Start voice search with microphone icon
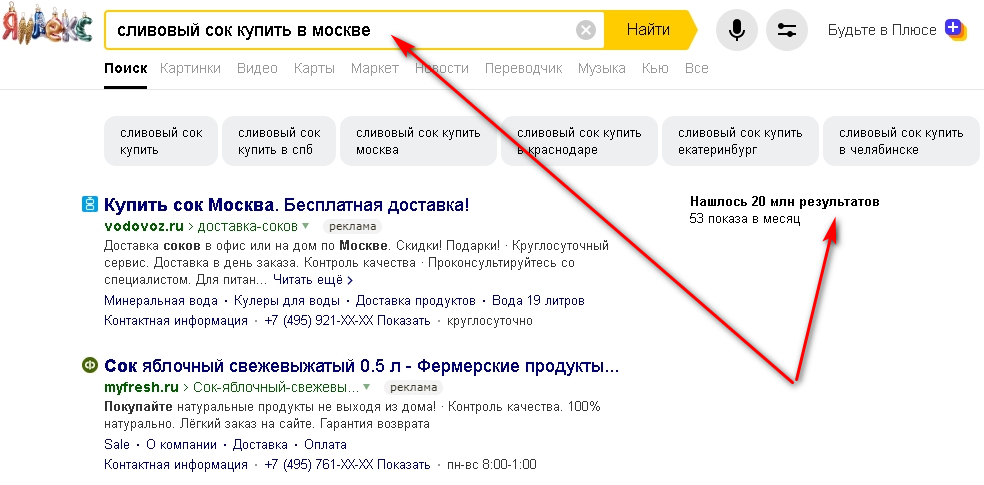The image size is (984, 485). (x=737, y=29)
